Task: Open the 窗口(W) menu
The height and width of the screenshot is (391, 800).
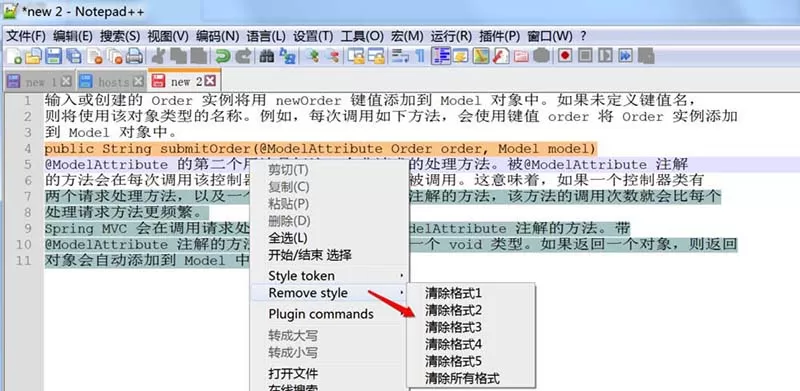Action: tap(549, 36)
